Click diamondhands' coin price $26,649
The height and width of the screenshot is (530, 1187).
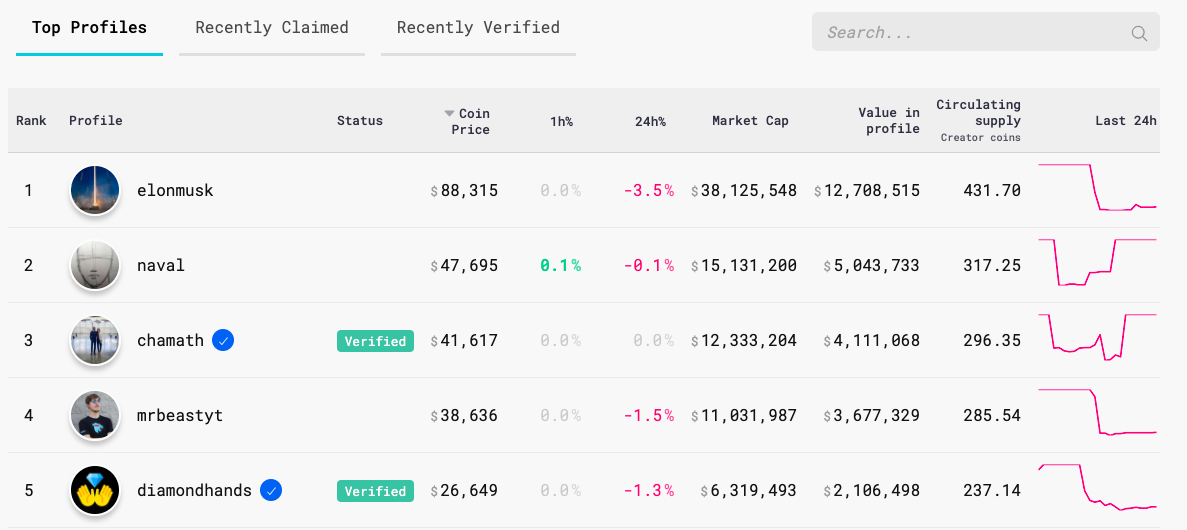464,491
